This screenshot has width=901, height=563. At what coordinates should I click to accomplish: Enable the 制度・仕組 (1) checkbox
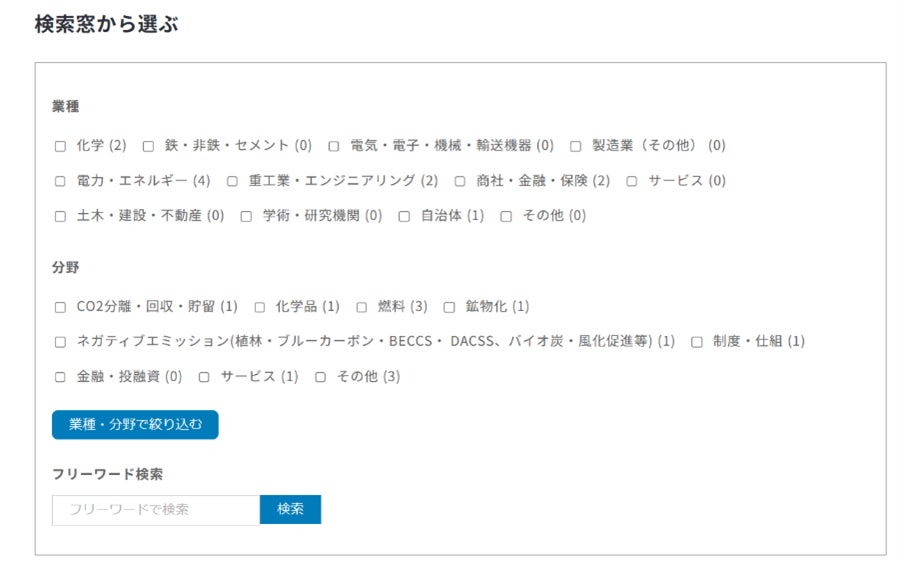[x=697, y=342]
